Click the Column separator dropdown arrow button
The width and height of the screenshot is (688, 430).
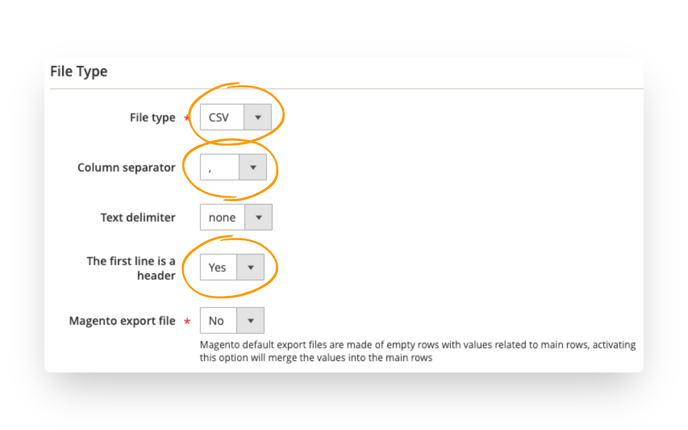[253, 167]
